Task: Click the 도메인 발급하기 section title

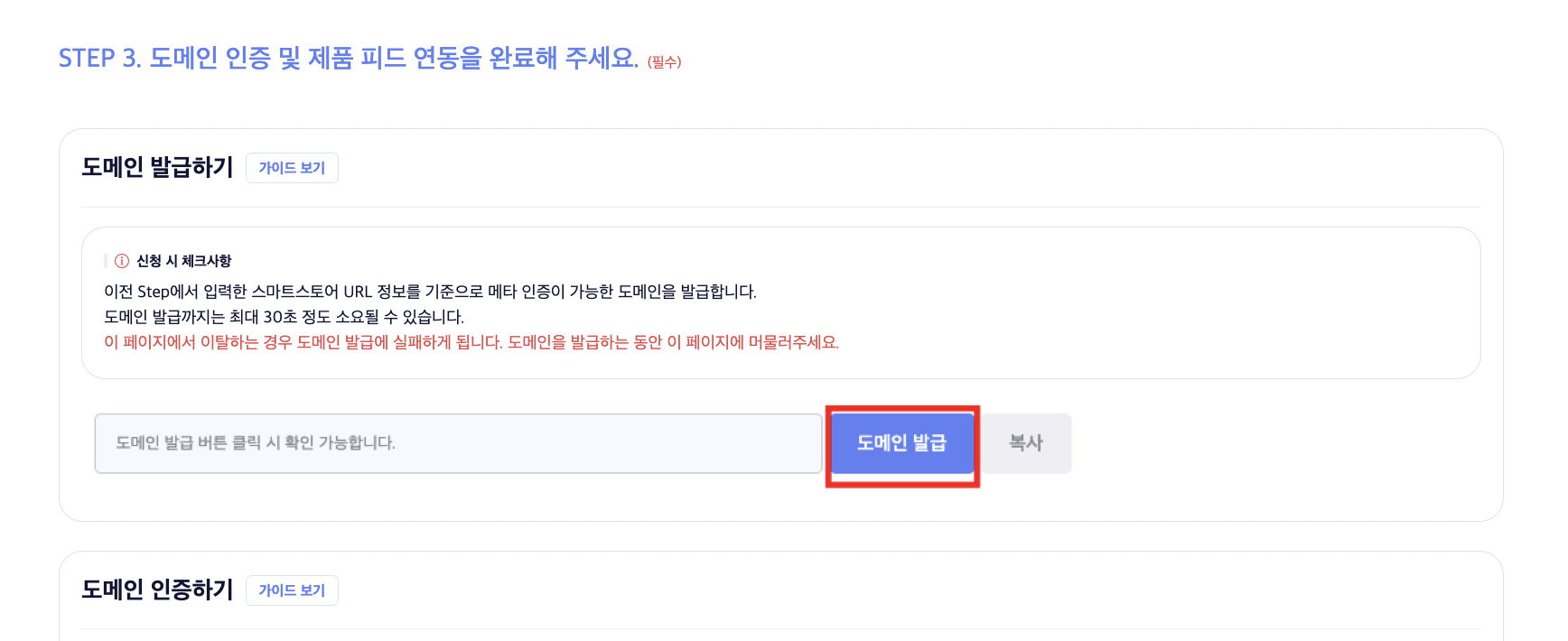Action: 157,167
